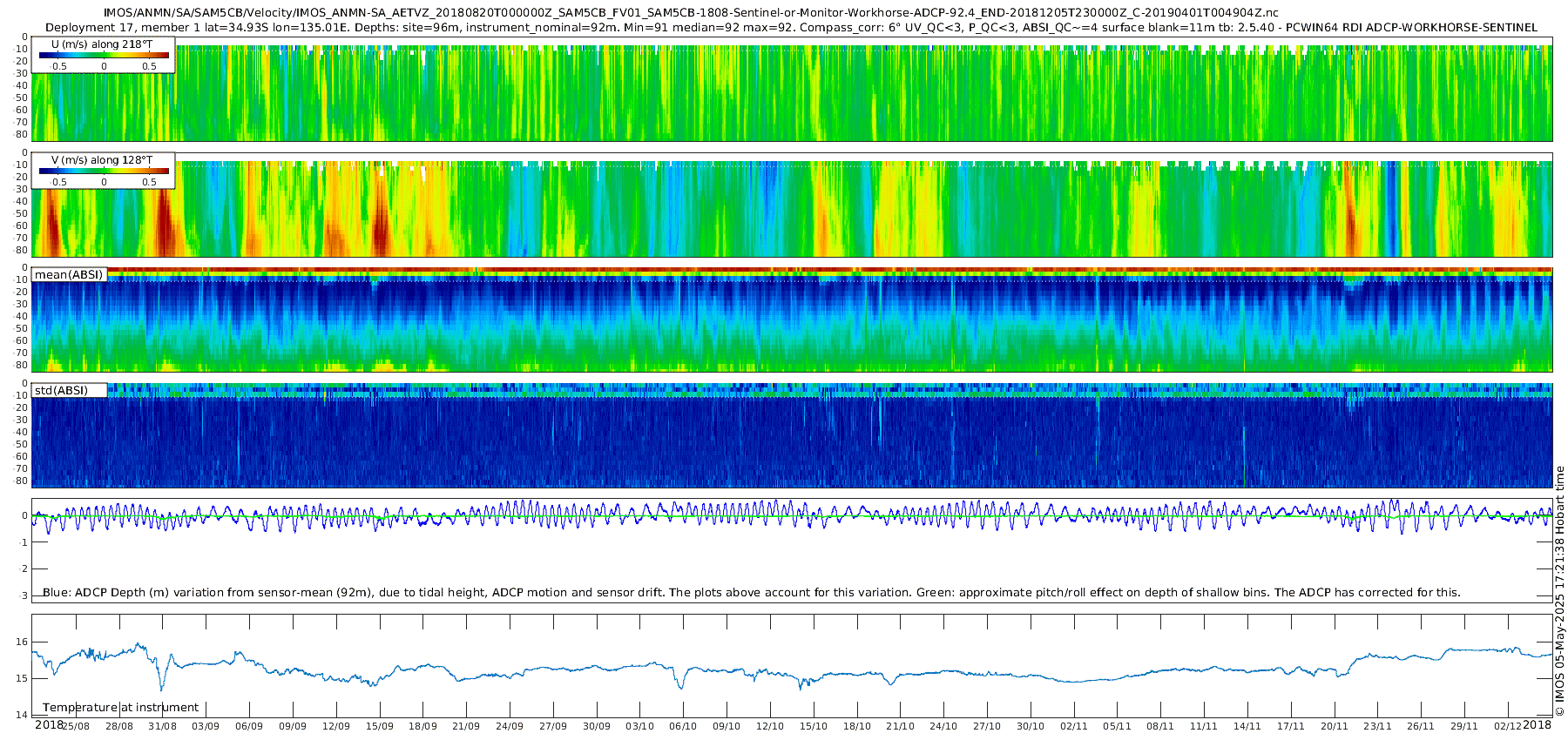Click the Deployment 17 metadata line
1568x740 pixels.
[791, 27]
